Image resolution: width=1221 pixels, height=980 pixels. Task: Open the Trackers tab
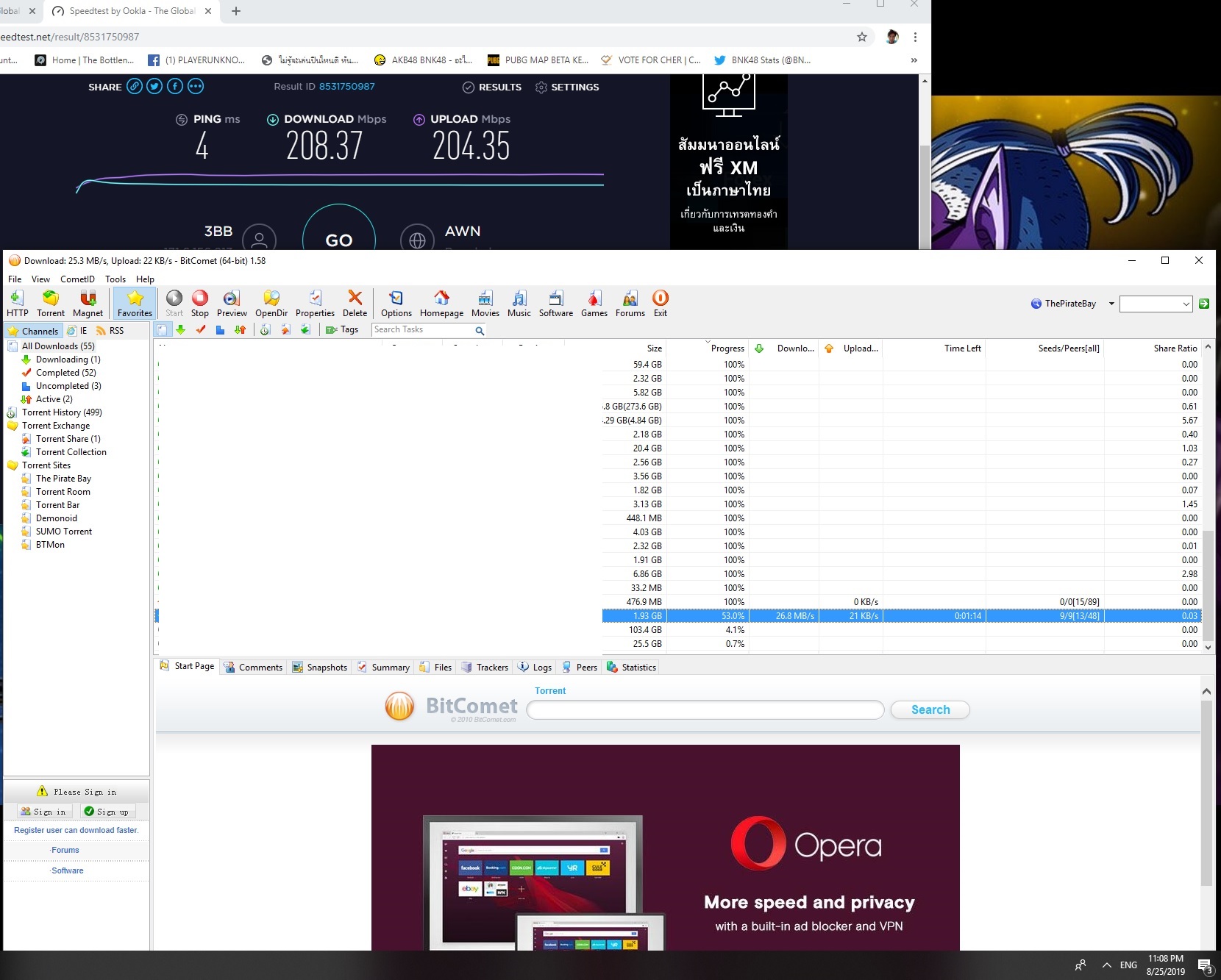(485, 668)
